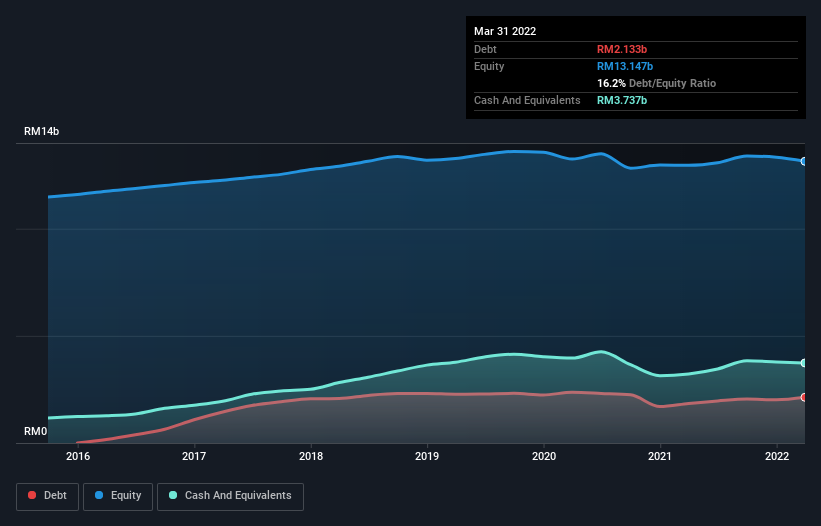The image size is (821, 526).
Task: Click Cash And Equivalents label in tooltip
Action: click(527, 100)
